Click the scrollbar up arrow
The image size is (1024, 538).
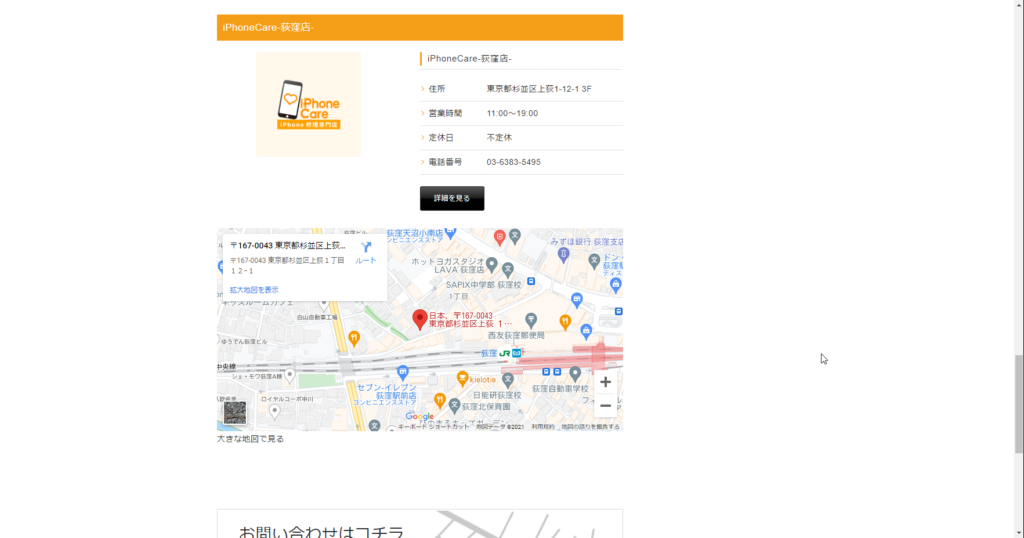pos(1019,5)
